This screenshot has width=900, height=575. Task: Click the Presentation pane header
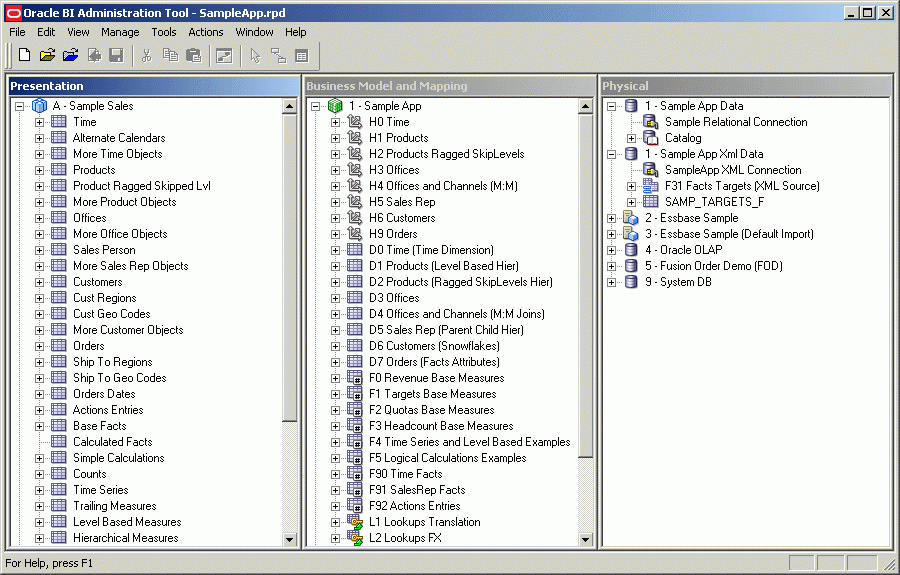click(154, 86)
